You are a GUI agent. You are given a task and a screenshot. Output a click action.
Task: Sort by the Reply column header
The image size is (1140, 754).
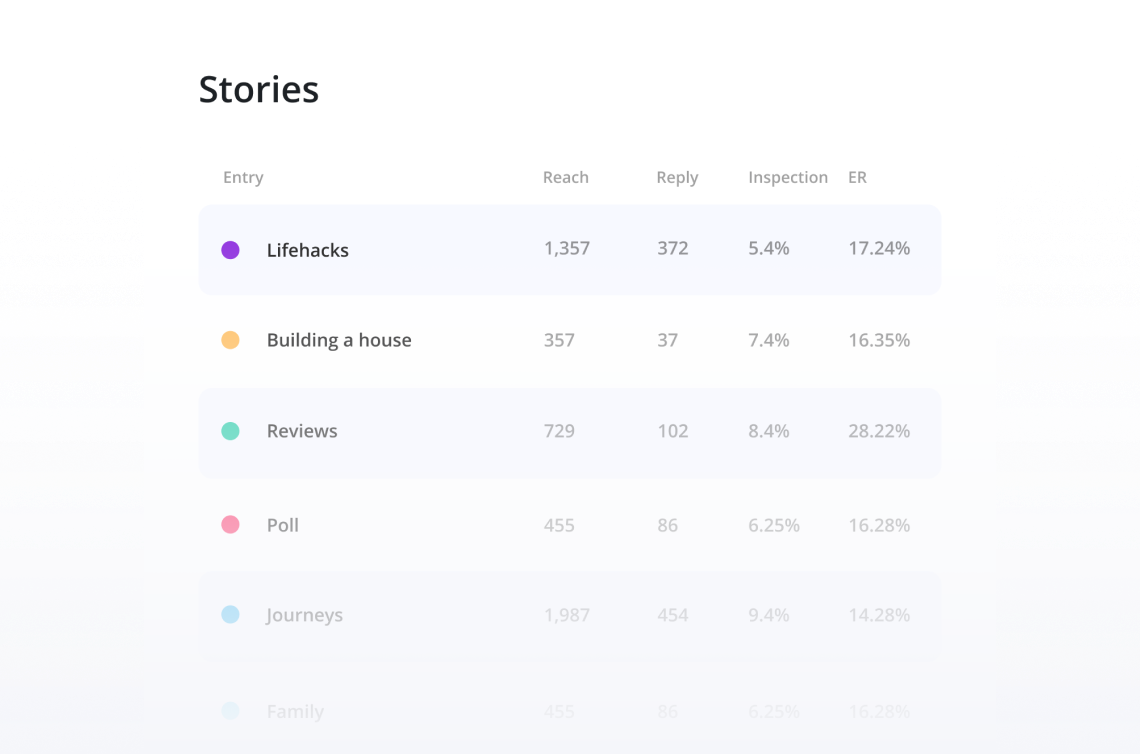(677, 177)
